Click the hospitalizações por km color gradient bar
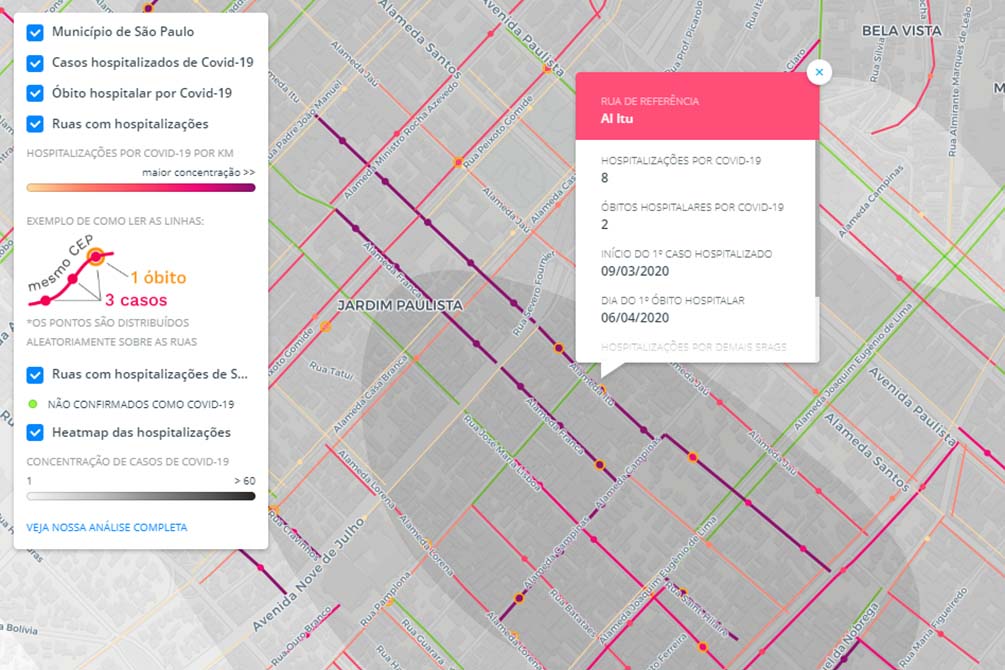1005x670 pixels. [141, 188]
